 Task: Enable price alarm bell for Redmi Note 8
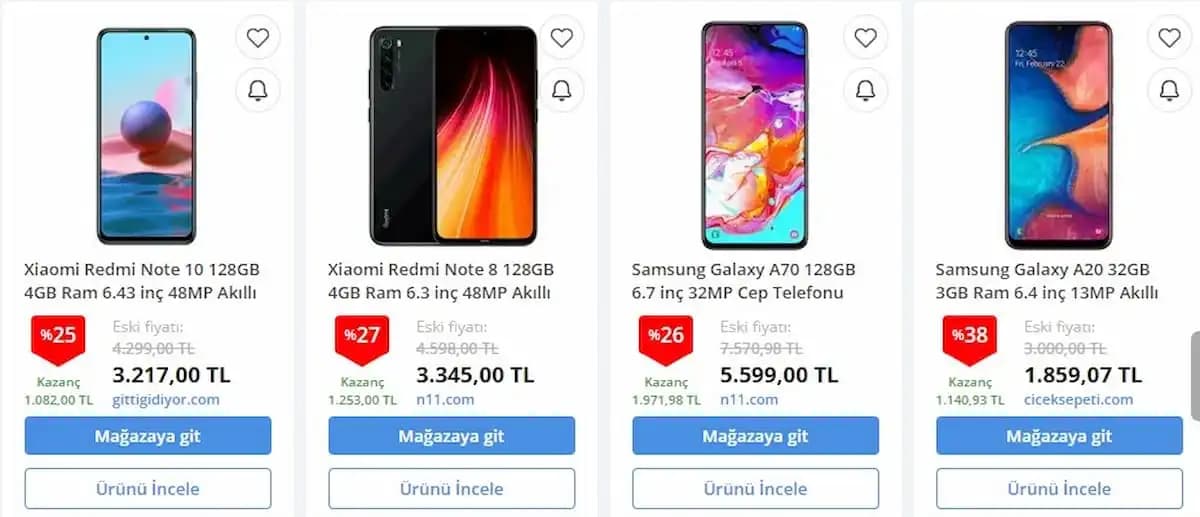(562, 90)
